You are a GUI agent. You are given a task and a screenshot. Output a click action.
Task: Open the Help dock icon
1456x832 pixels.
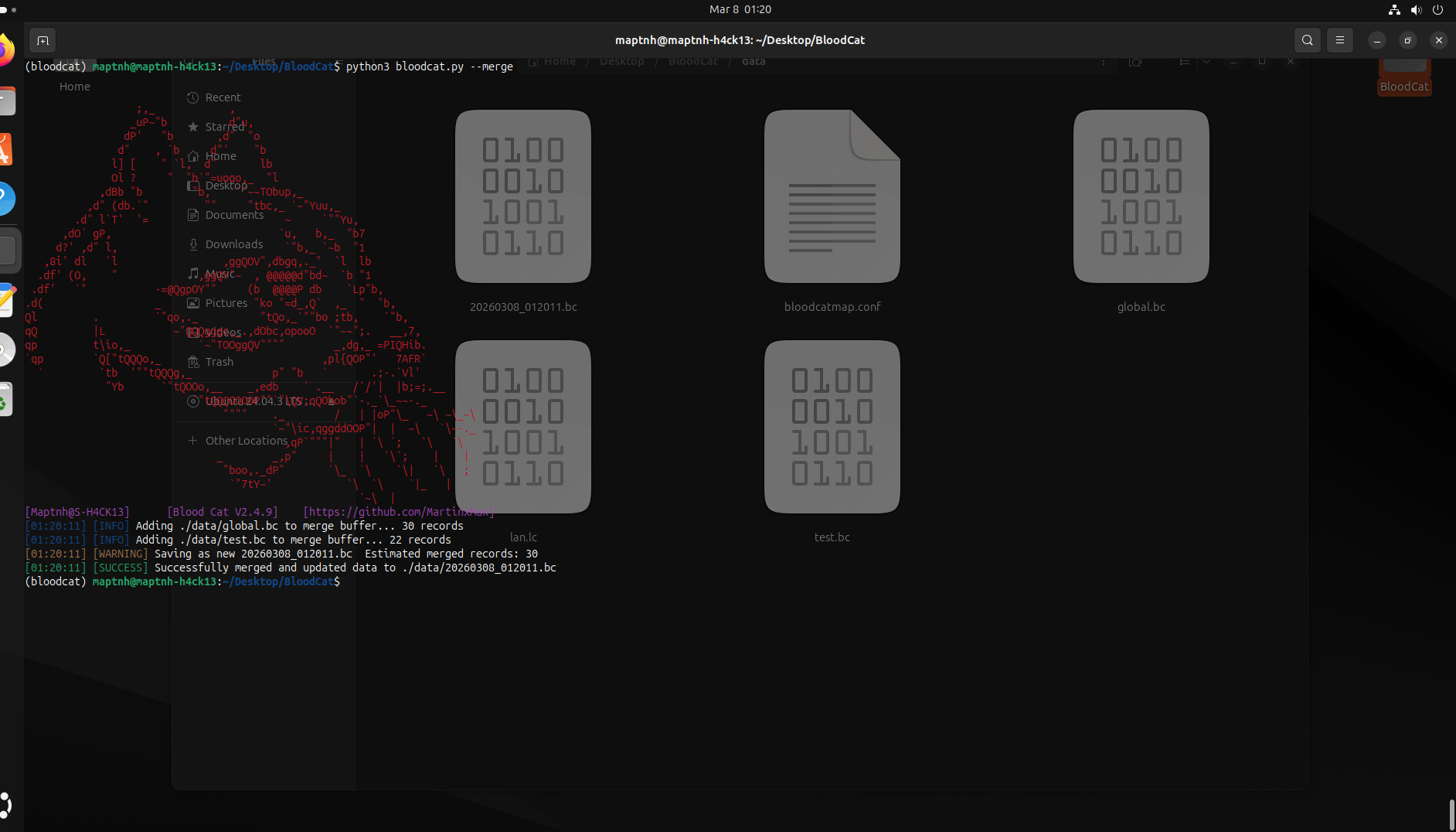5,199
